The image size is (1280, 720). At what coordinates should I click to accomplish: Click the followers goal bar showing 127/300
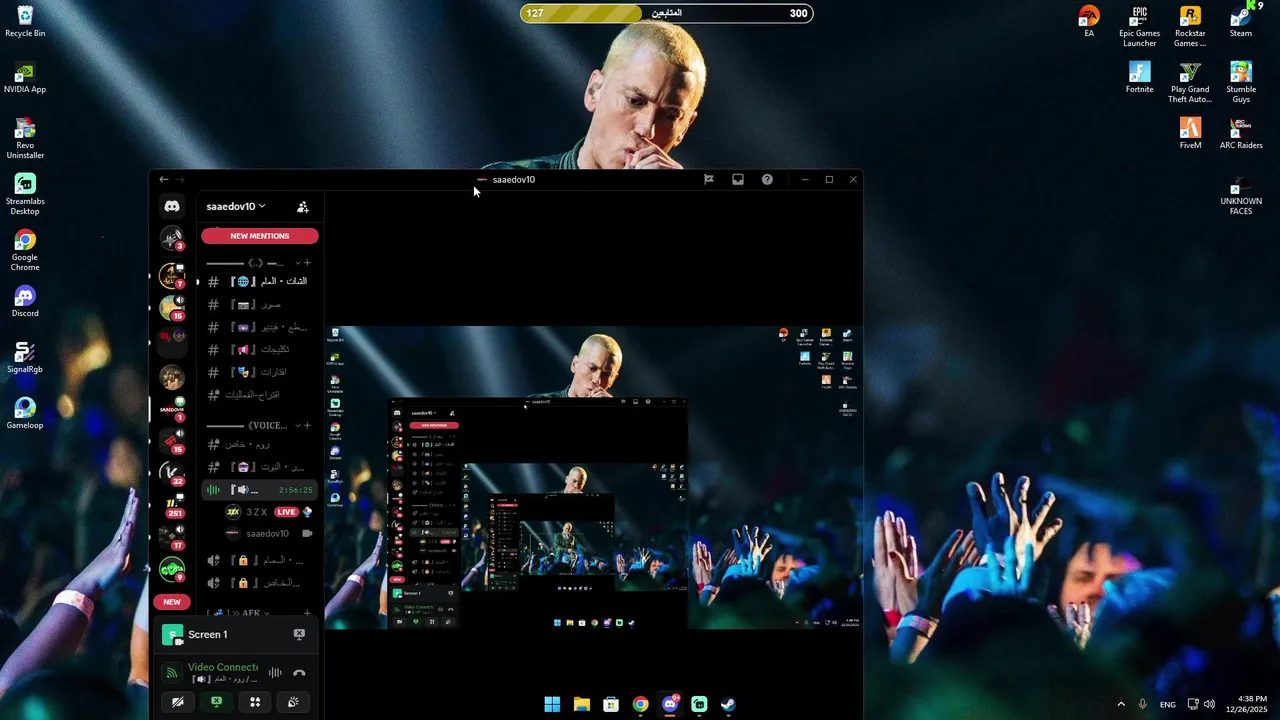click(667, 13)
